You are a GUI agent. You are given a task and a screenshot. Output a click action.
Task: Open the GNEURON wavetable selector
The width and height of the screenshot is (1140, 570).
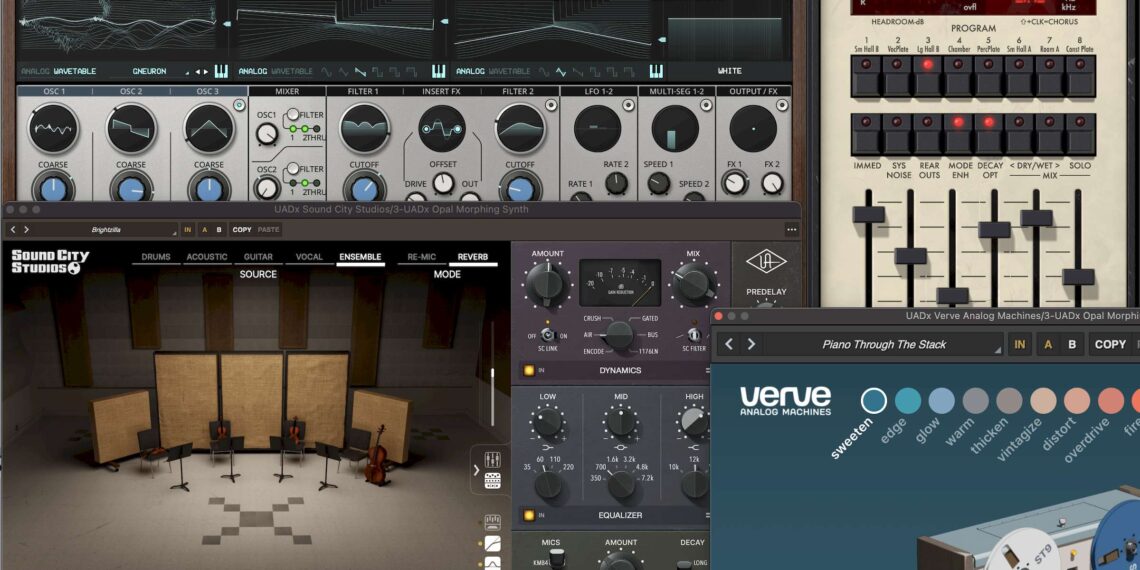tap(149, 71)
